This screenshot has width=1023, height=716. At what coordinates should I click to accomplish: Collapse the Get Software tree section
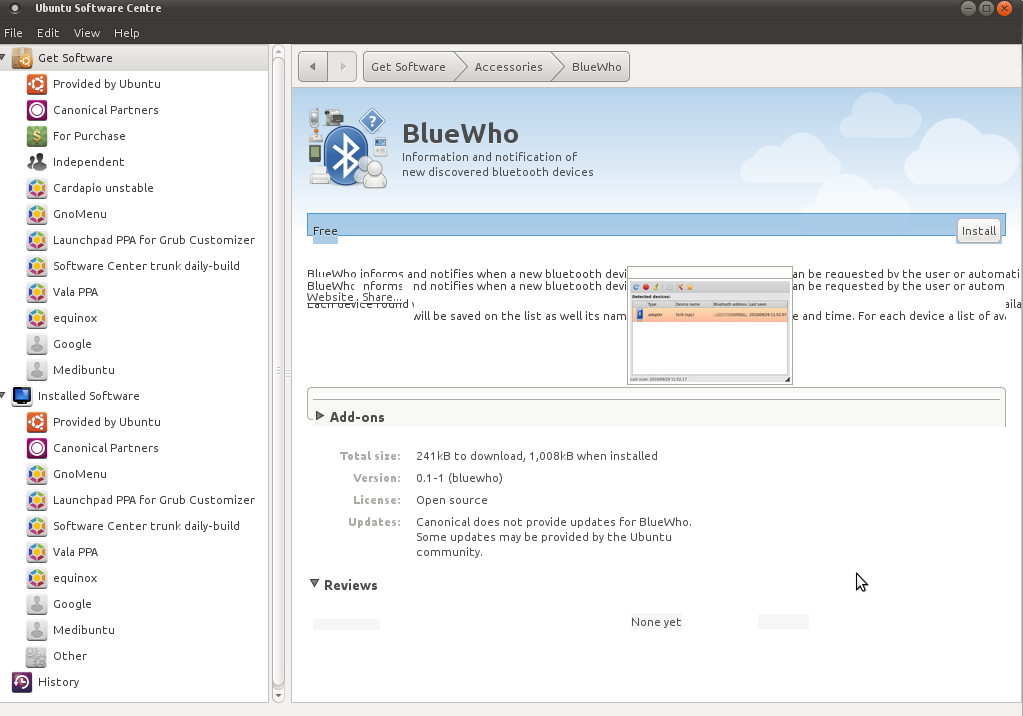coord(3,57)
